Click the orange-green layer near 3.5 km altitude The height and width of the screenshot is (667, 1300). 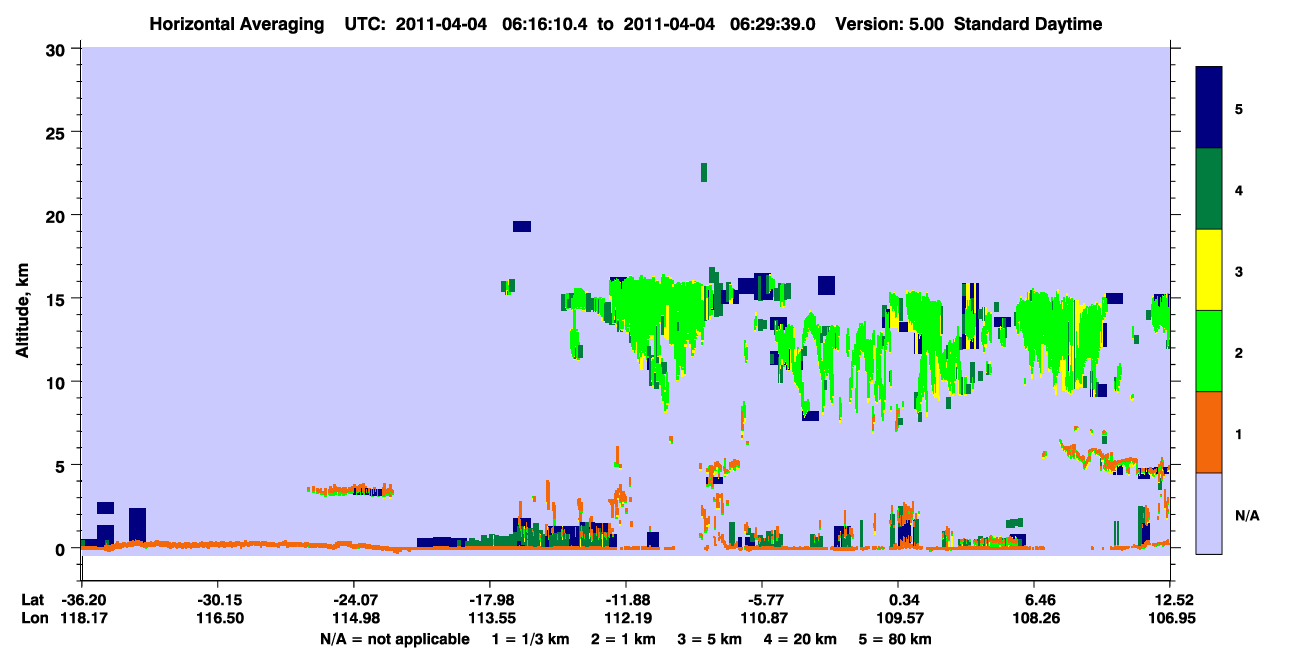pos(351,490)
